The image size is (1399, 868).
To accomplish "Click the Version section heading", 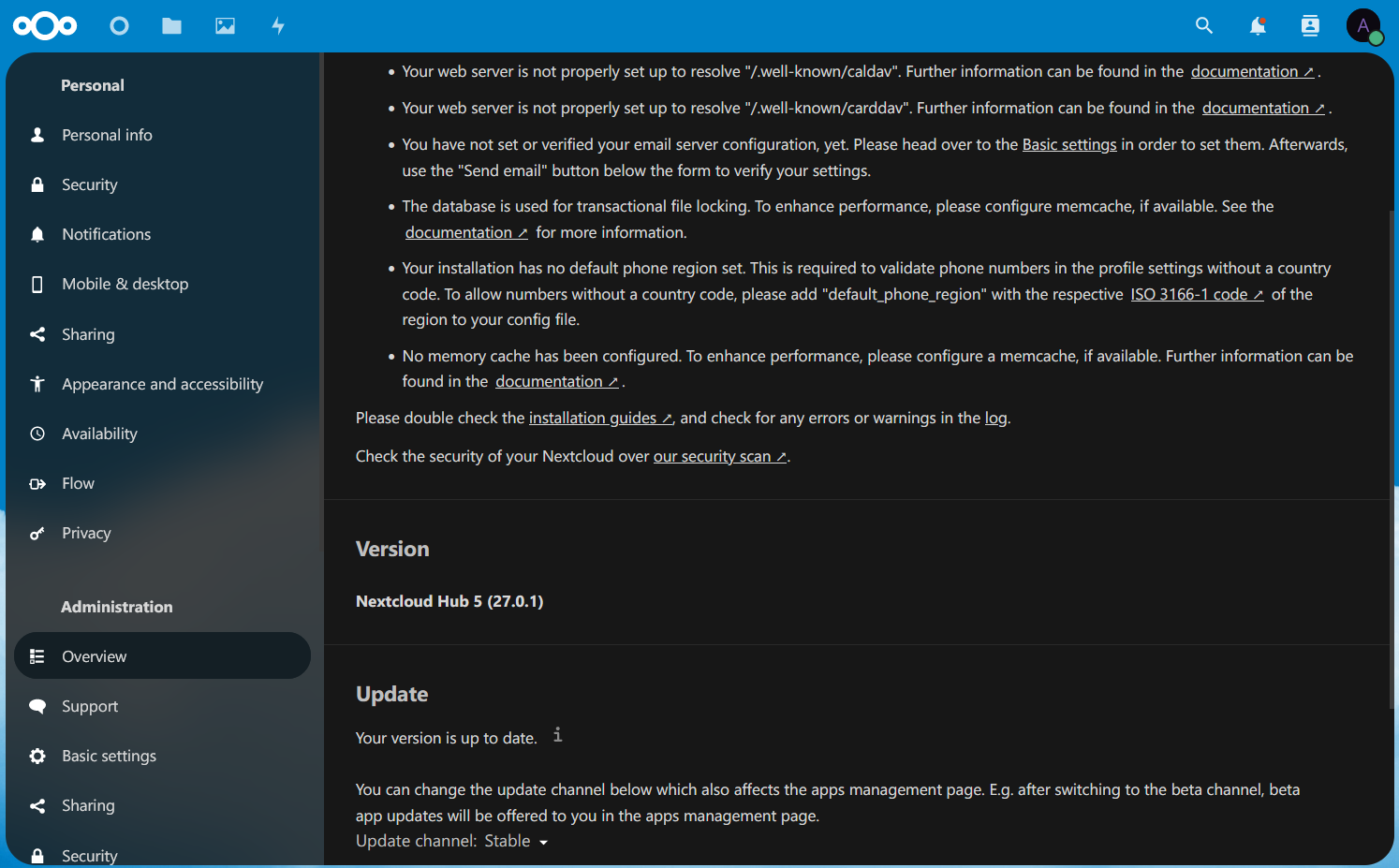I will [x=392, y=549].
